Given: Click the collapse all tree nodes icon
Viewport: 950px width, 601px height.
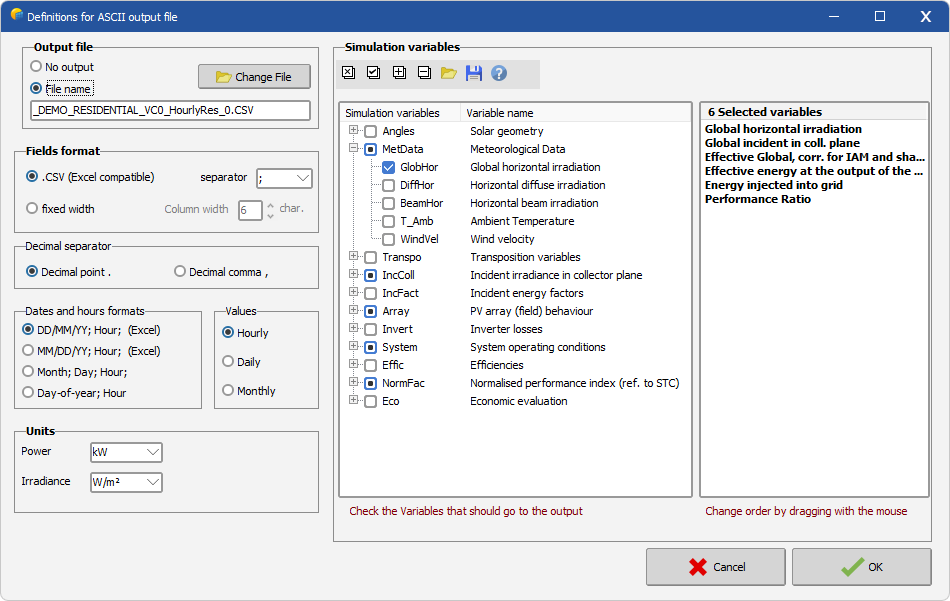Looking at the screenshot, I should 424,73.
